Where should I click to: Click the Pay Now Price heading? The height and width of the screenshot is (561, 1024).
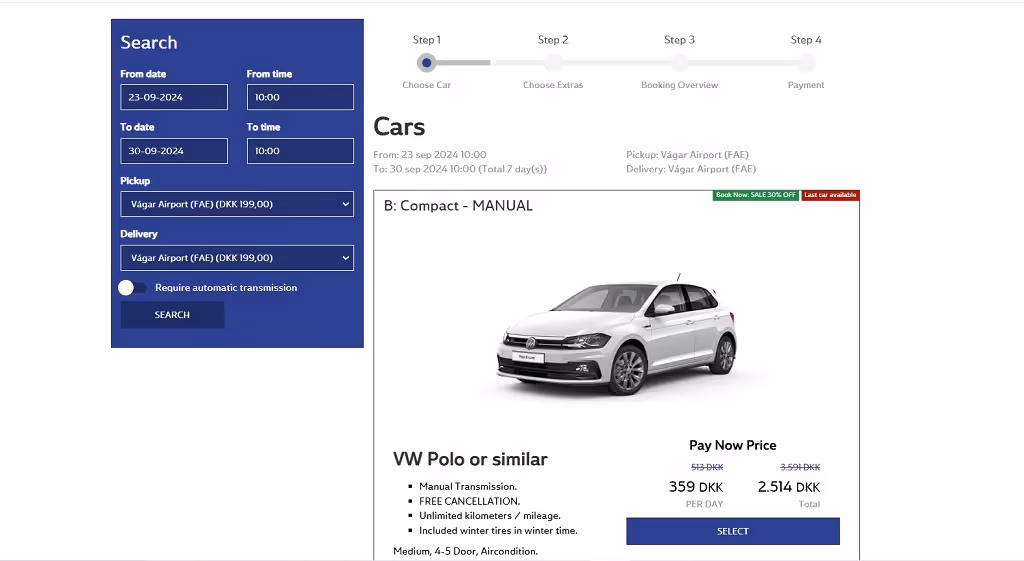(733, 445)
